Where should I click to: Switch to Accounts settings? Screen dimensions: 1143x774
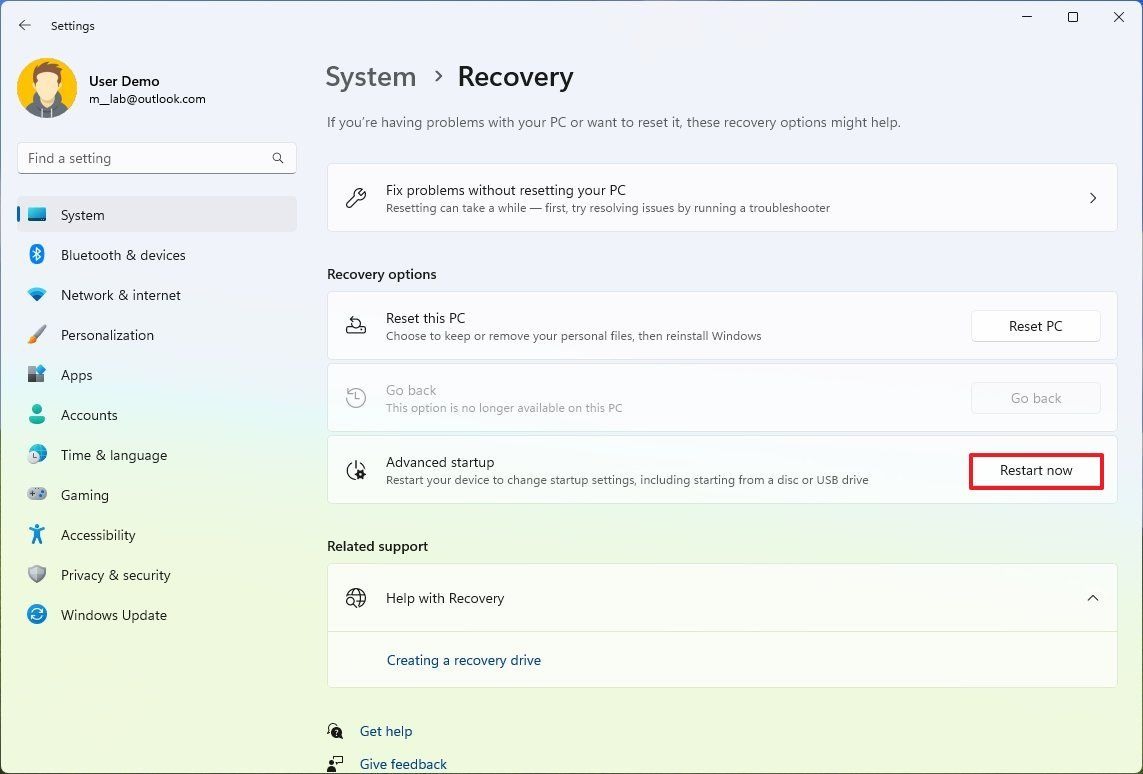[157, 415]
